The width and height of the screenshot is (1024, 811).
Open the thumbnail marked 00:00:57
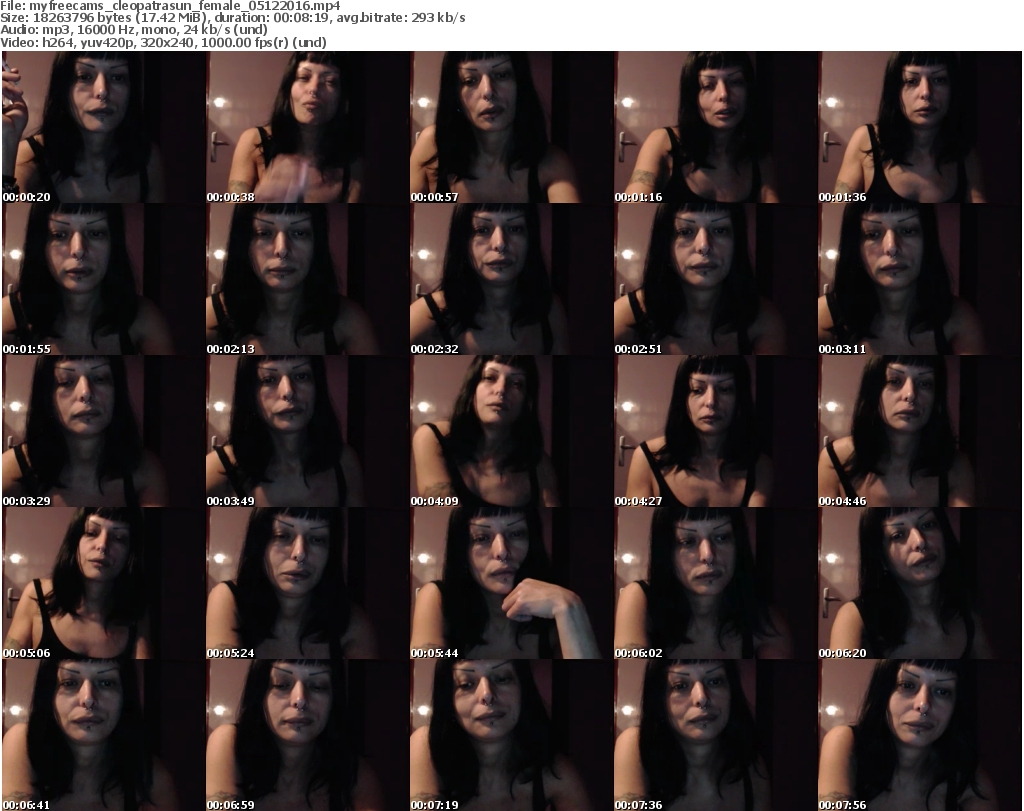509,127
